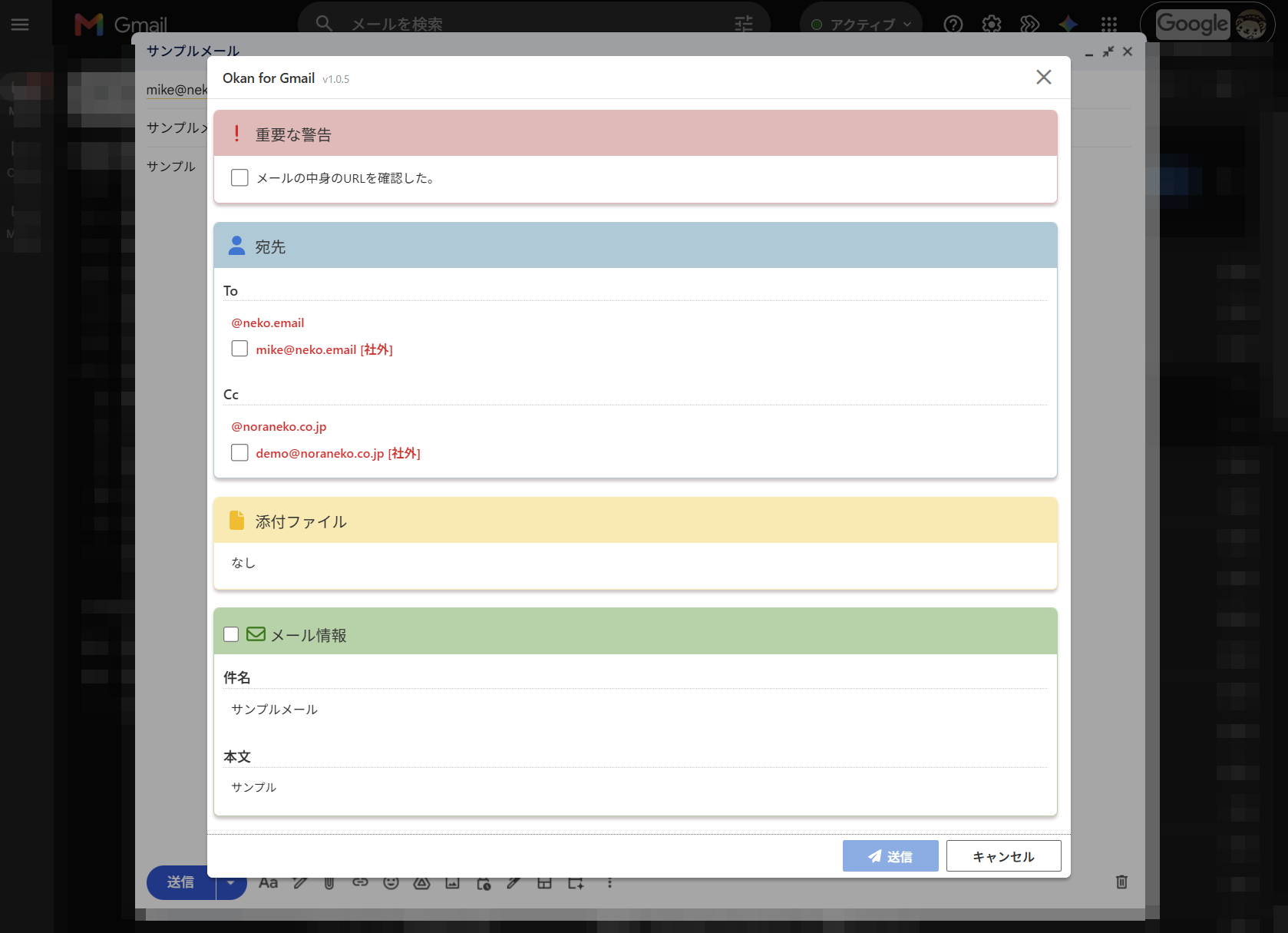Open Google account avatar
The image size is (1288, 933).
(1251, 25)
